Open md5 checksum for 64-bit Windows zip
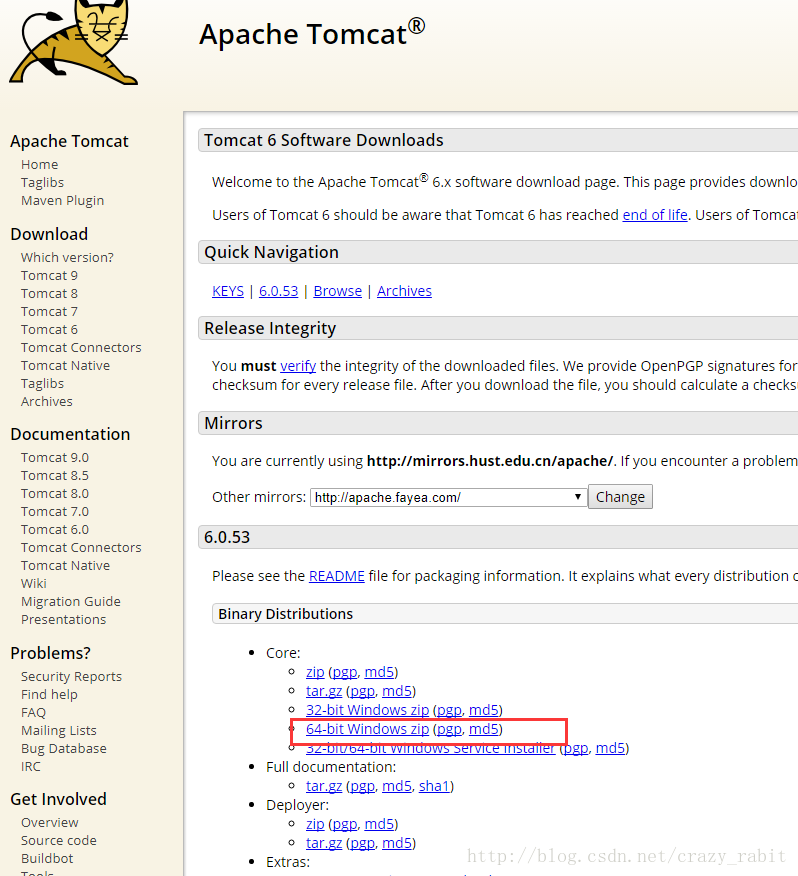This screenshot has width=798, height=876. [483, 729]
